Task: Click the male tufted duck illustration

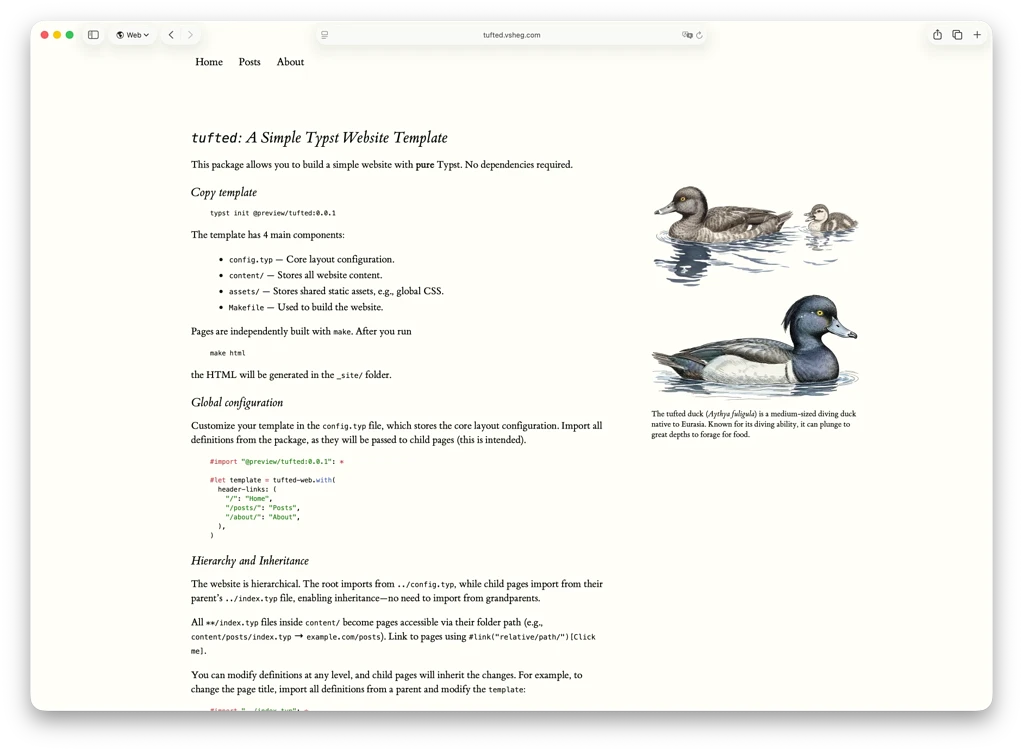Action: 756,346
